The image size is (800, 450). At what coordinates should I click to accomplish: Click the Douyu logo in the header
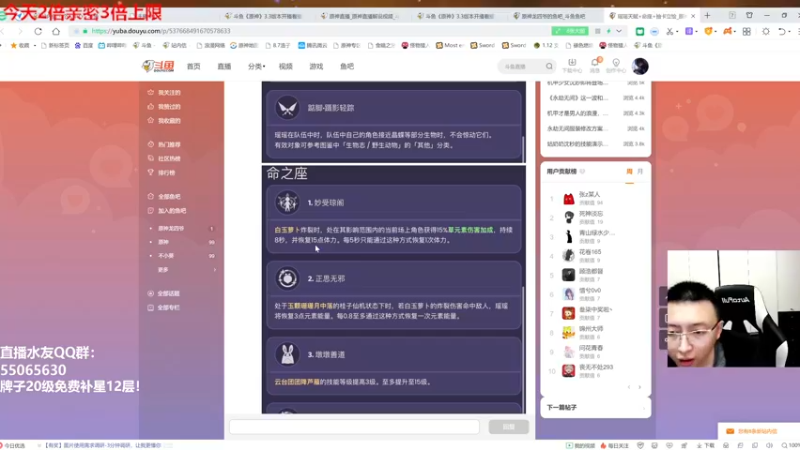pos(158,66)
